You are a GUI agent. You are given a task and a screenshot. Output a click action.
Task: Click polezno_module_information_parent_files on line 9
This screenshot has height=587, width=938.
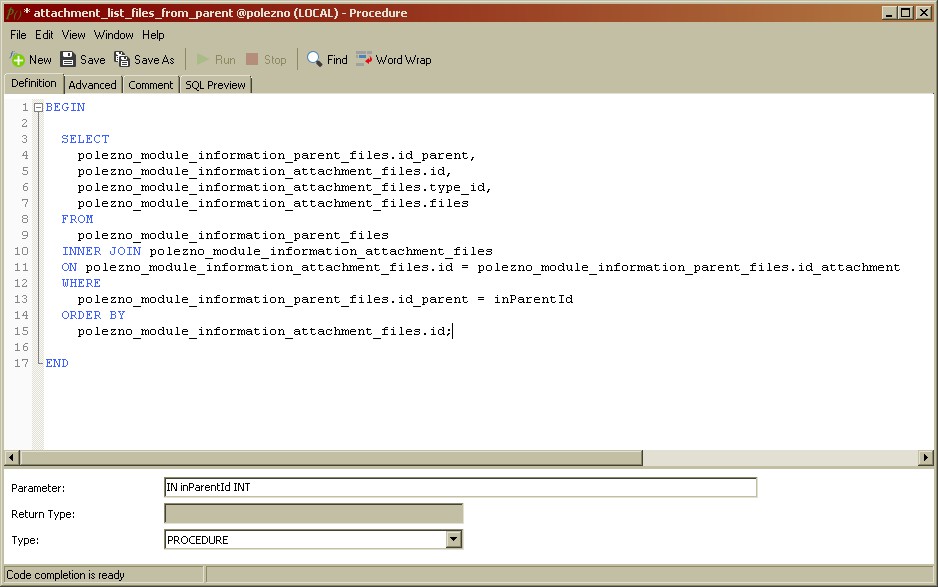coord(233,235)
